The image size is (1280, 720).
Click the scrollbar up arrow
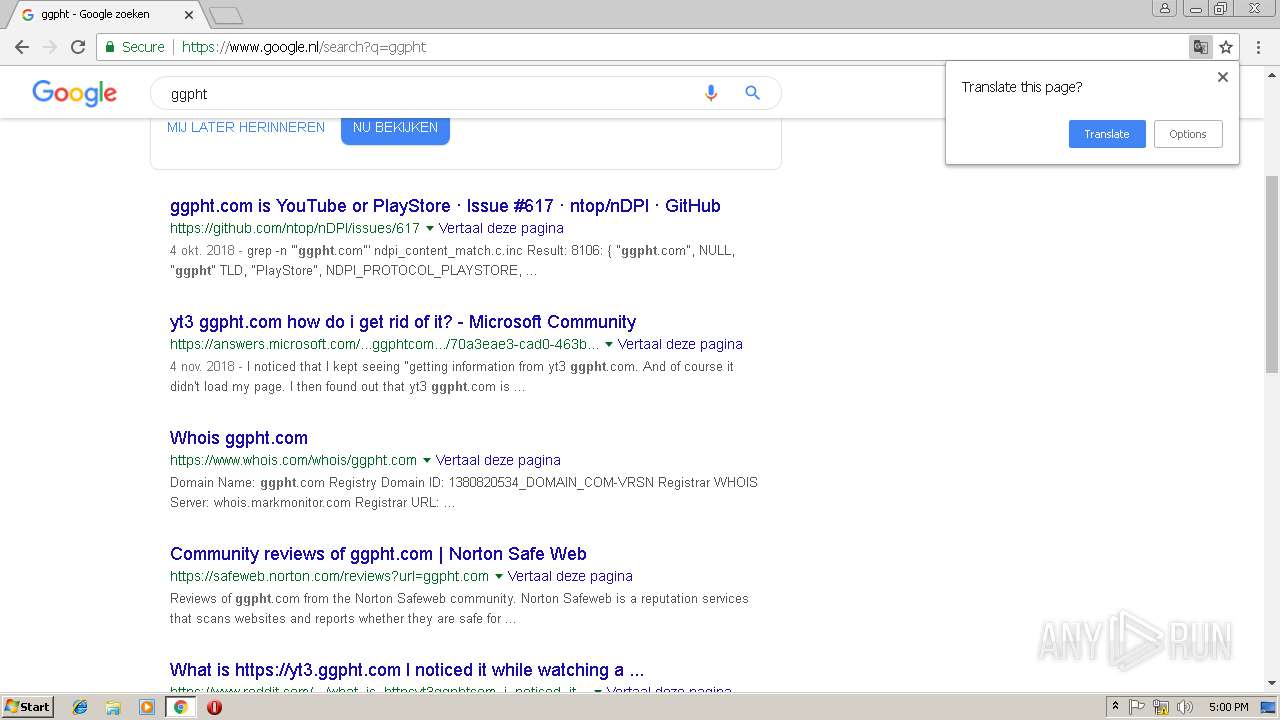coord(1271,74)
